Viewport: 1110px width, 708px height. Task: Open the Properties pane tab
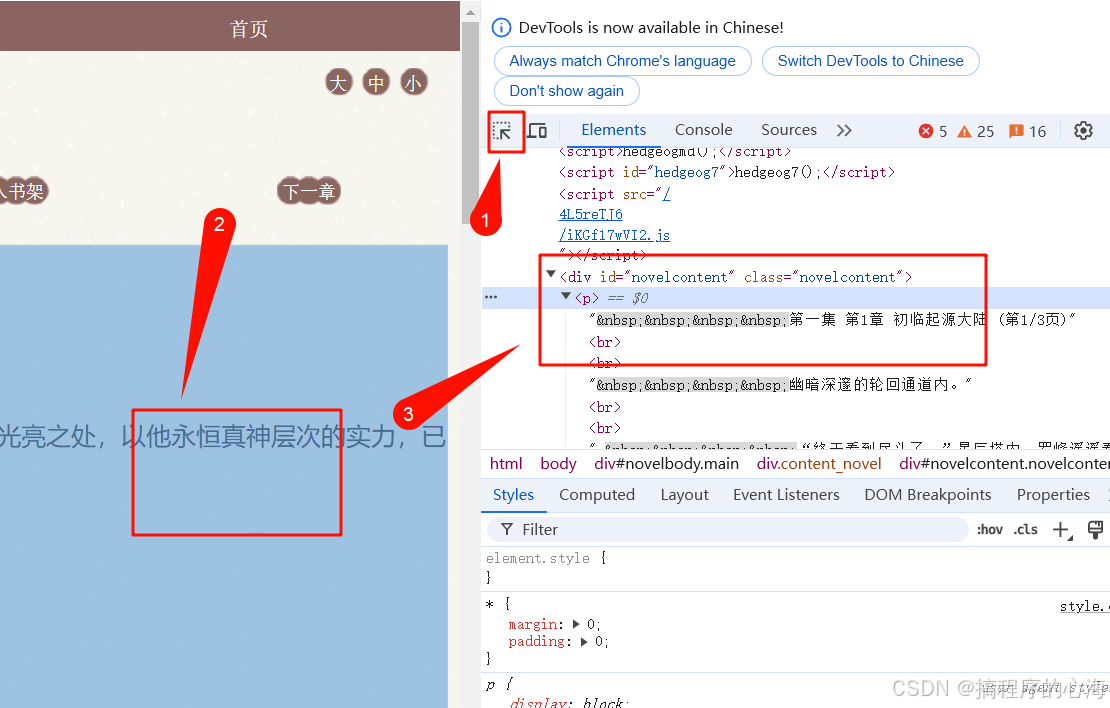pos(1053,495)
